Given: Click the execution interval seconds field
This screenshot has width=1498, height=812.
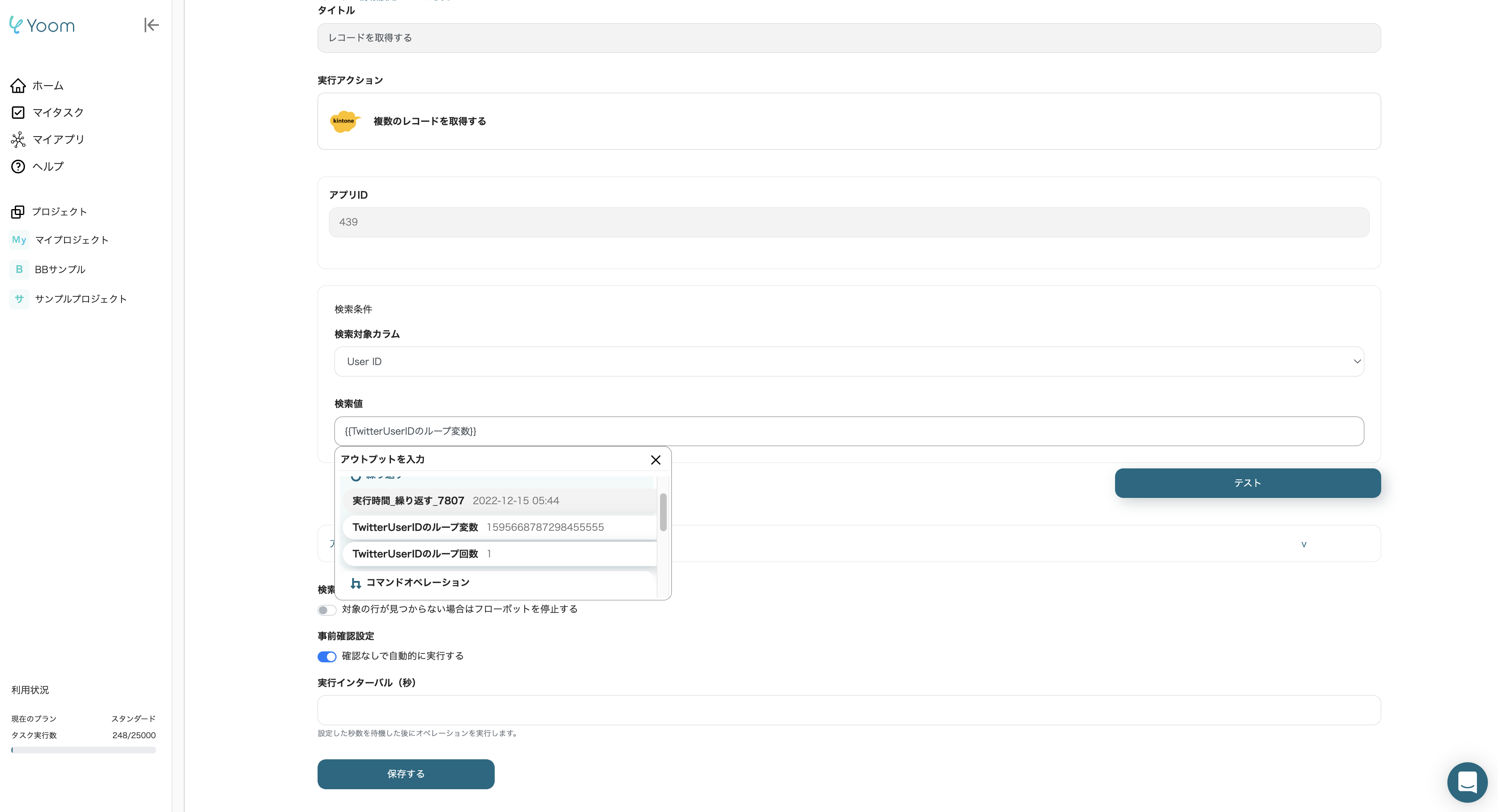Looking at the screenshot, I should [849, 710].
